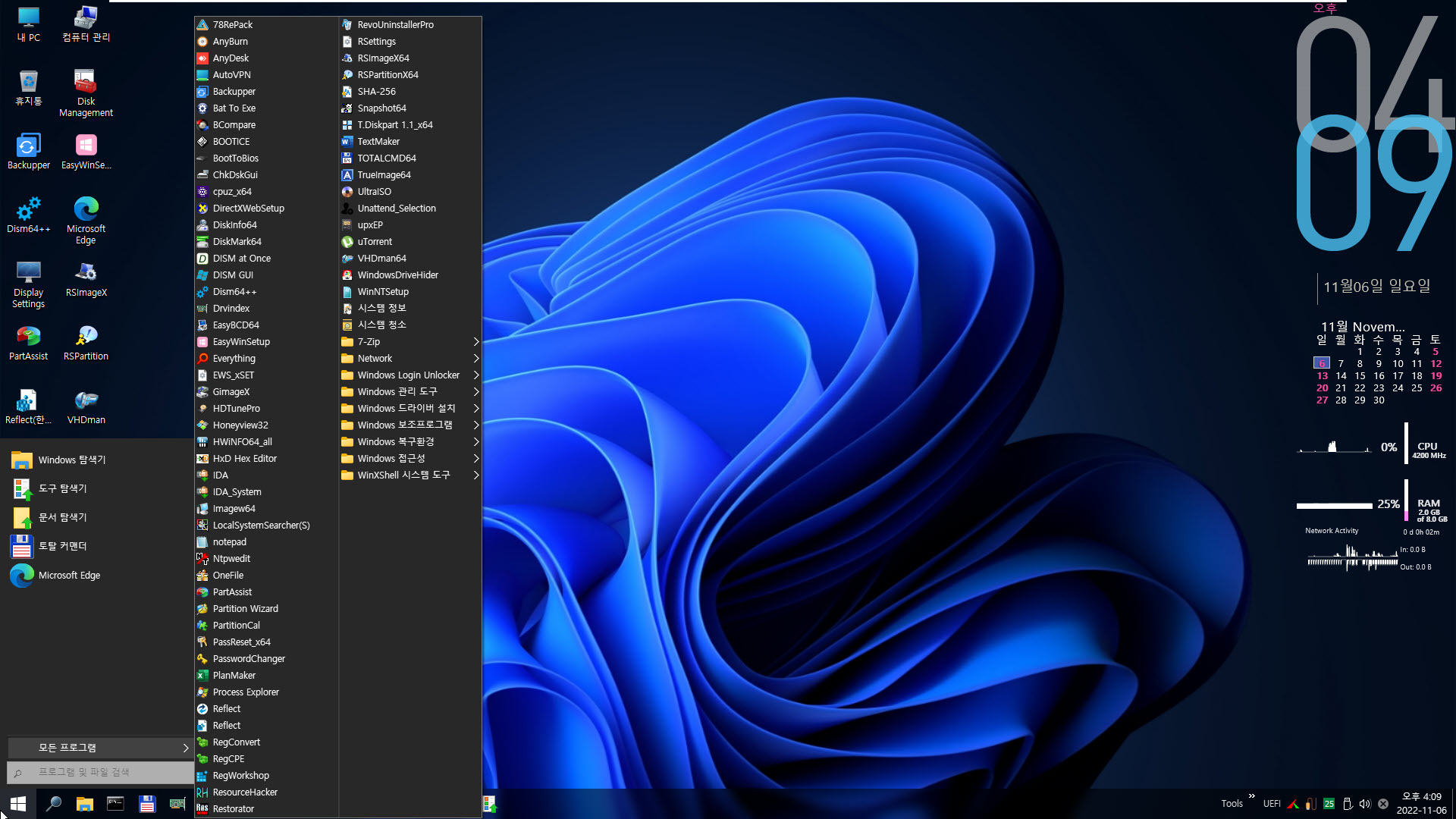Viewport: 1456px width, 819px height.
Task: Select 도구 탐색기 in start menu
Action: pos(97,489)
